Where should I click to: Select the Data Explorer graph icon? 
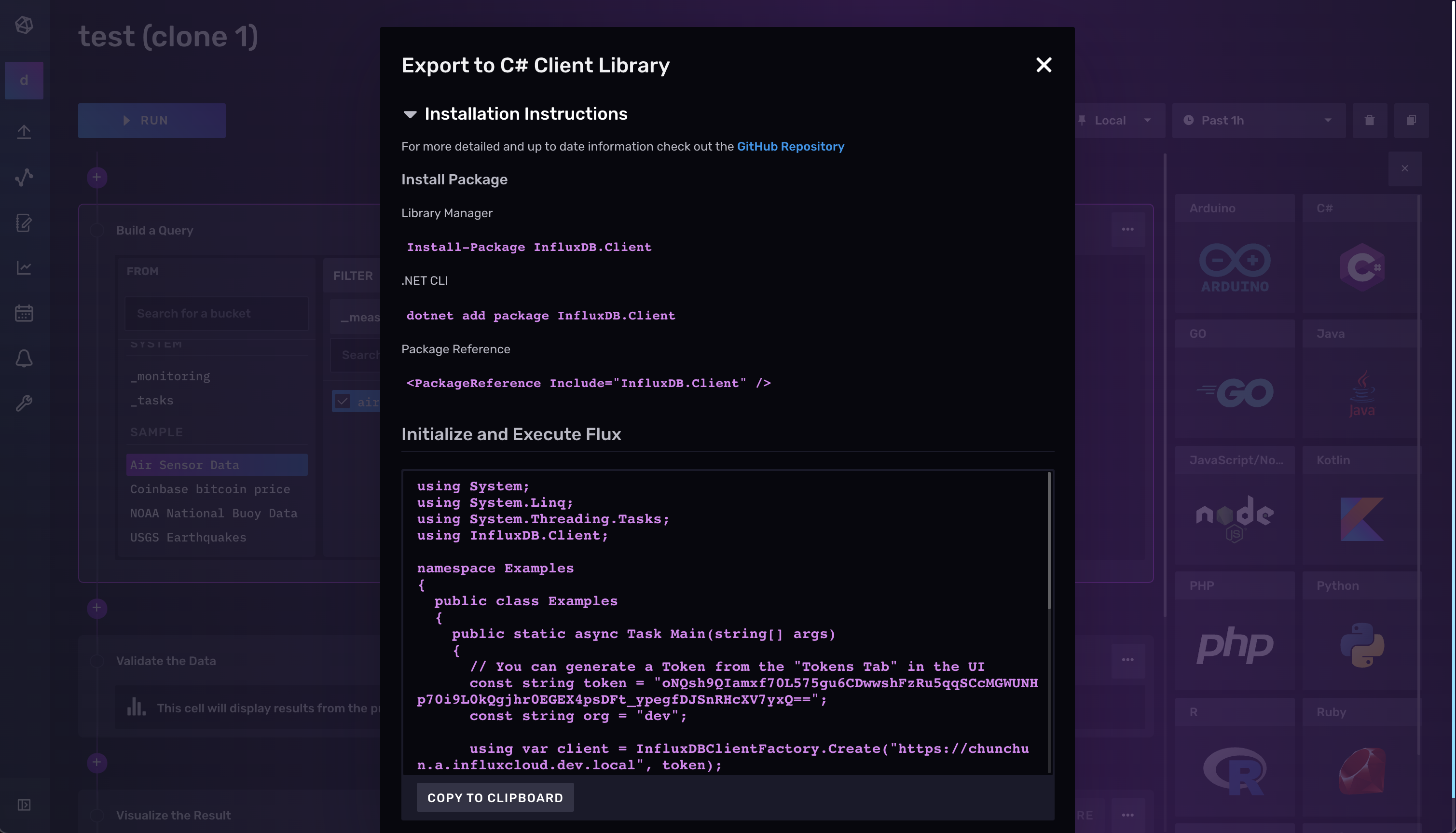tap(24, 177)
